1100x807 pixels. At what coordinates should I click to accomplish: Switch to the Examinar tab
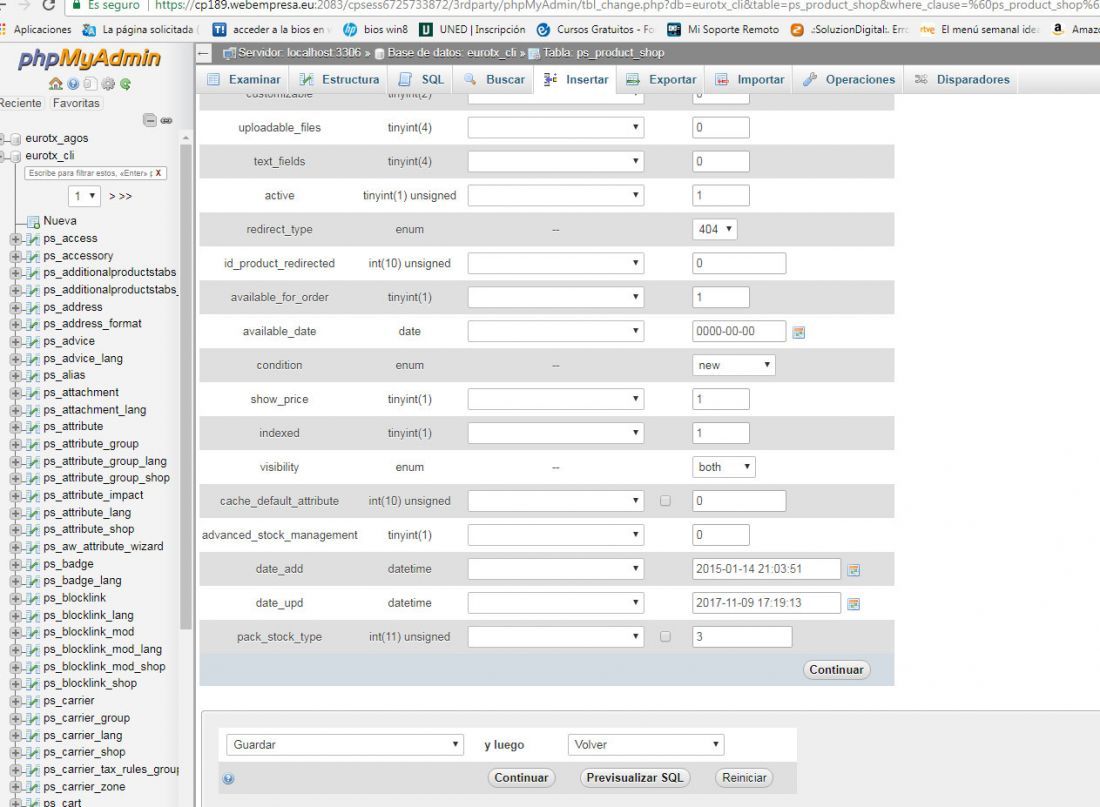pos(244,80)
